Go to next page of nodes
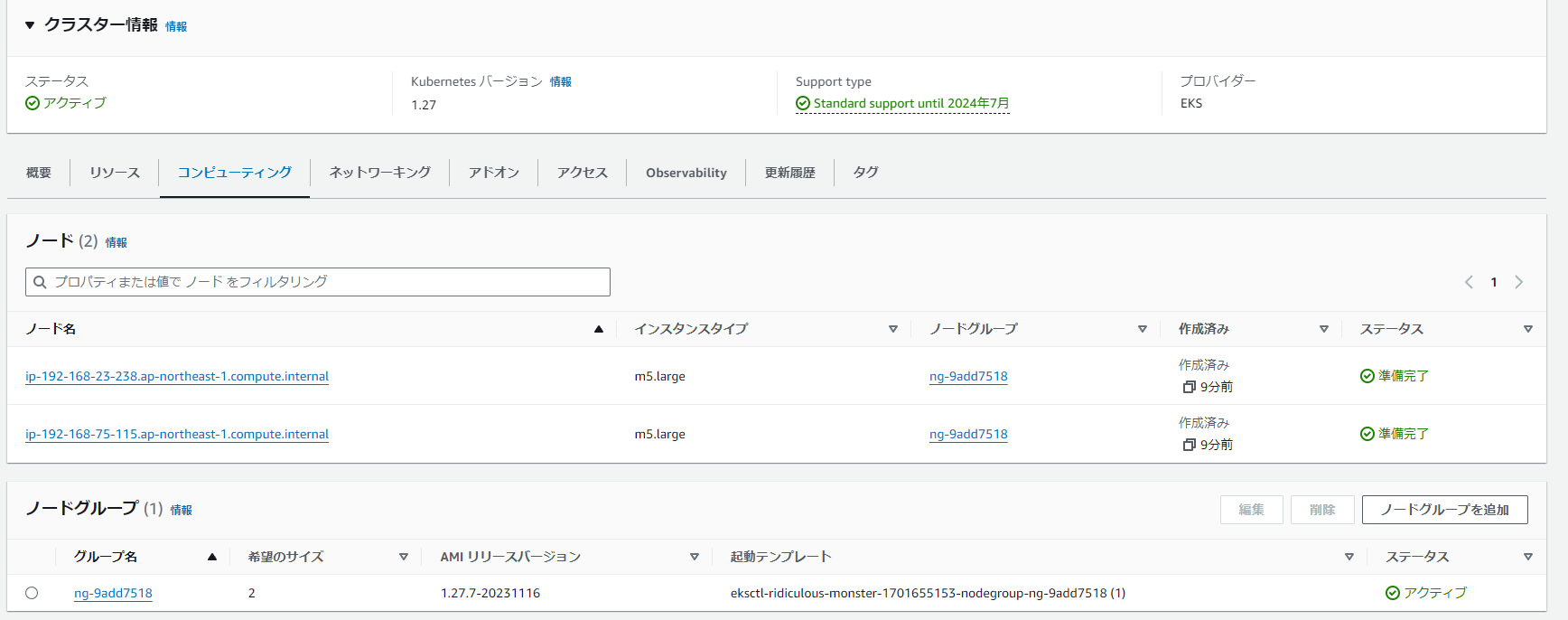Image resolution: width=1568 pixels, height=620 pixels. click(x=1518, y=282)
